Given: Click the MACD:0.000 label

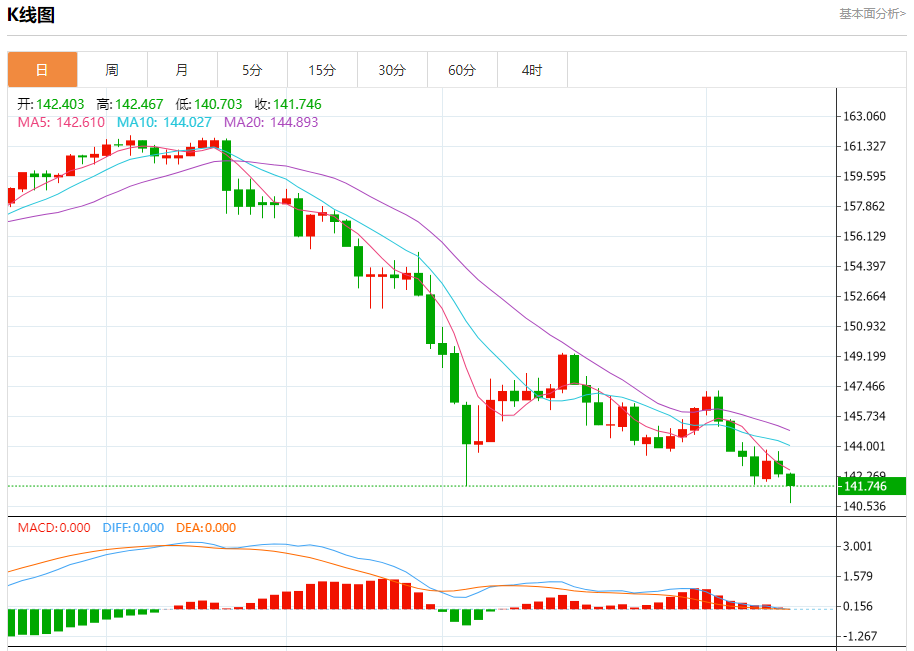Looking at the screenshot, I should tap(54, 527).
